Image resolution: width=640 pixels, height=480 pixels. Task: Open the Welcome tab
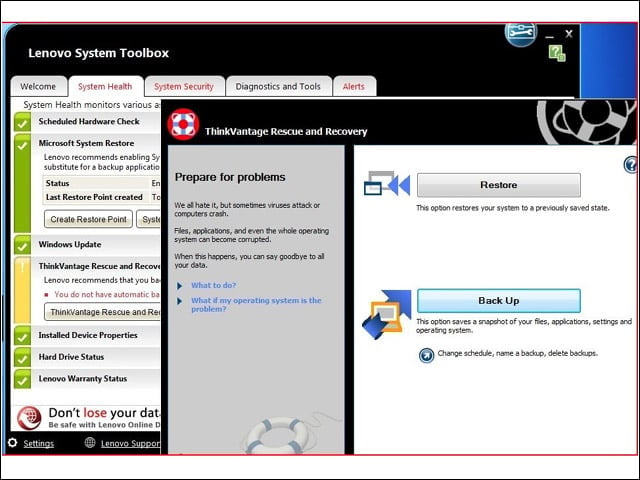tap(38, 87)
